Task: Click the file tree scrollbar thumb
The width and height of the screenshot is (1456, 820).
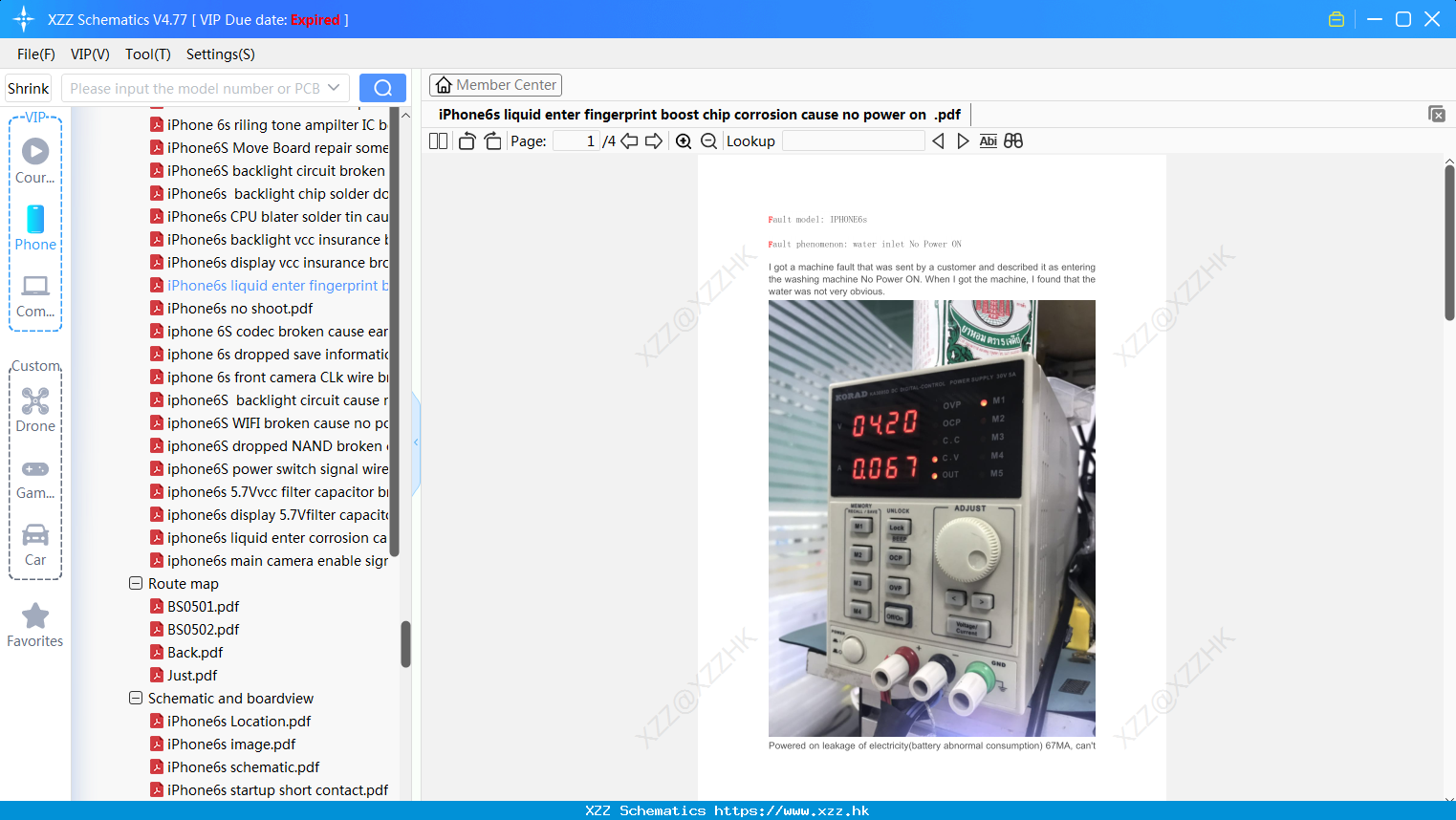Action: click(x=405, y=644)
